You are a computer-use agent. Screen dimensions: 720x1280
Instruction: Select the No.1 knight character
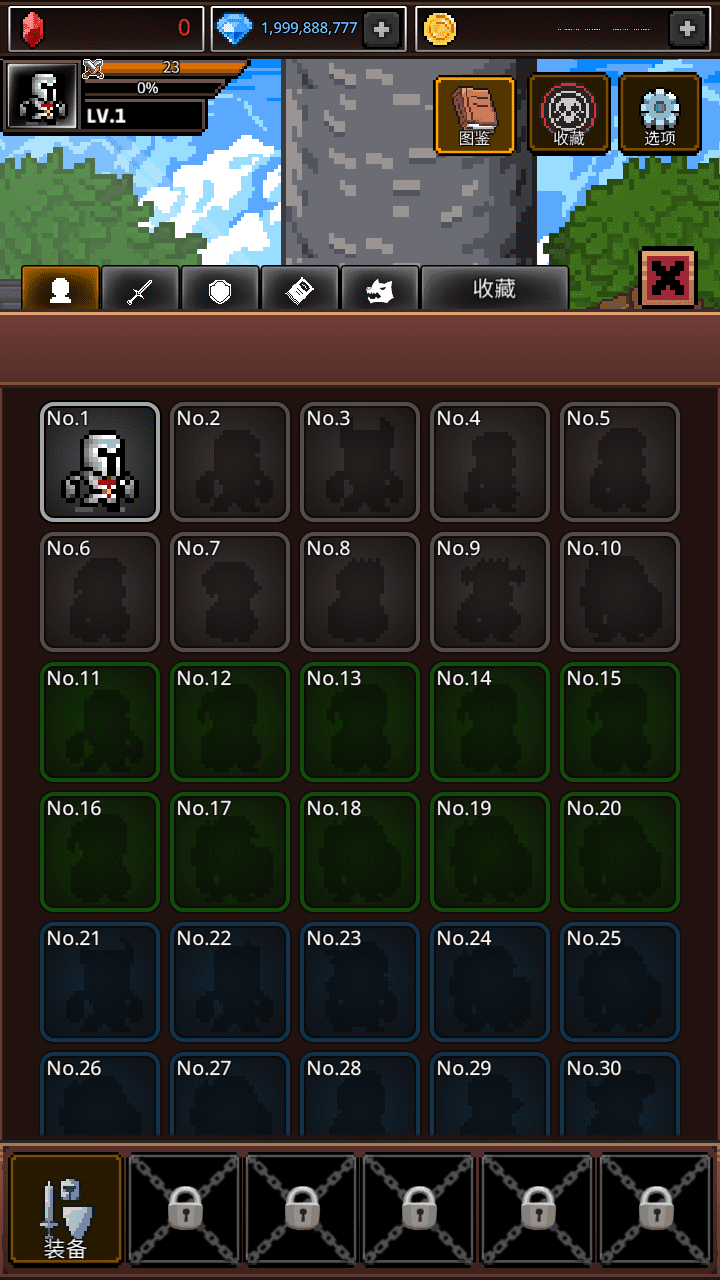click(100, 462)
